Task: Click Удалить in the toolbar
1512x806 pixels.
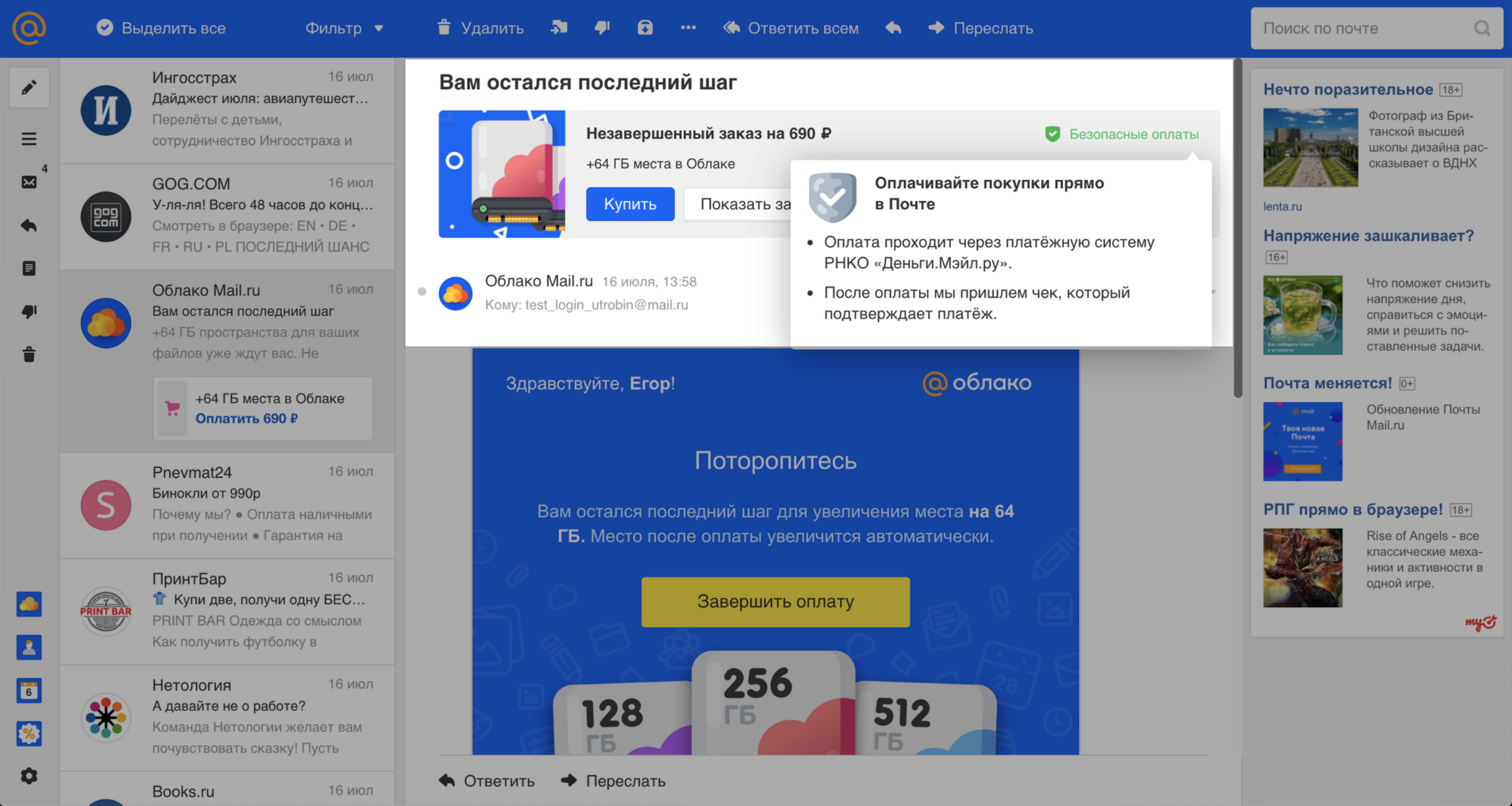Action: [480, 27]
